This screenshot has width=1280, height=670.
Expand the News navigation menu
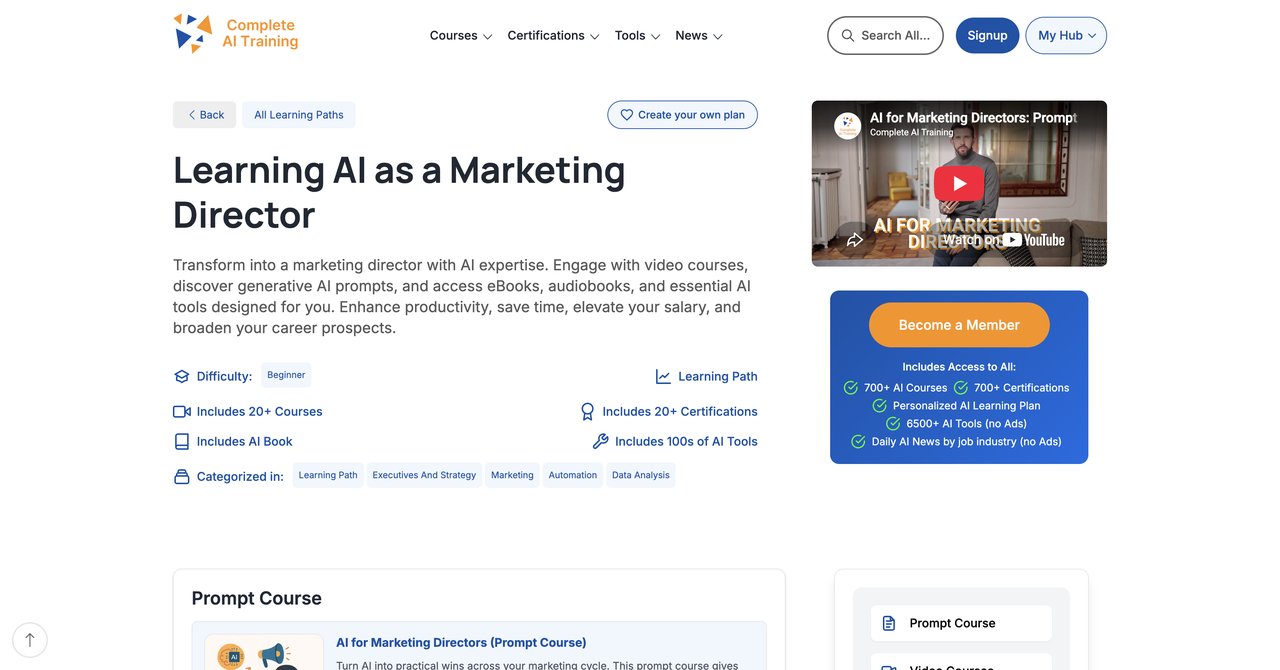(x=699, y=35)
